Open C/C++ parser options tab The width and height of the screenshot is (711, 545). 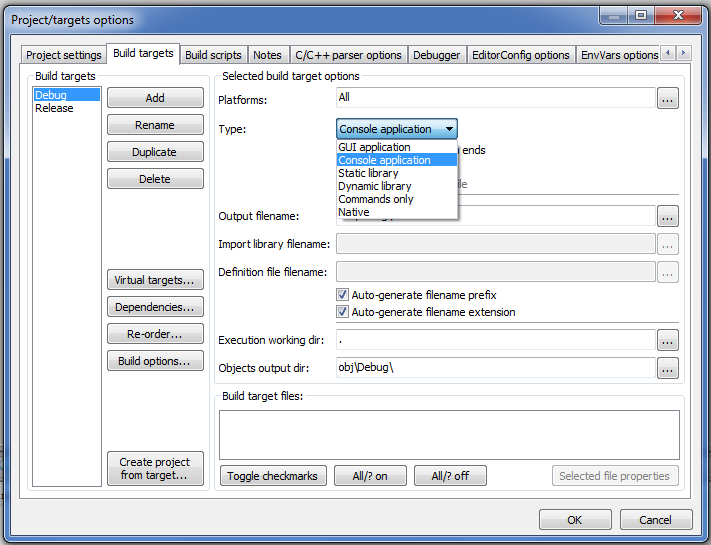pos(348,55)
